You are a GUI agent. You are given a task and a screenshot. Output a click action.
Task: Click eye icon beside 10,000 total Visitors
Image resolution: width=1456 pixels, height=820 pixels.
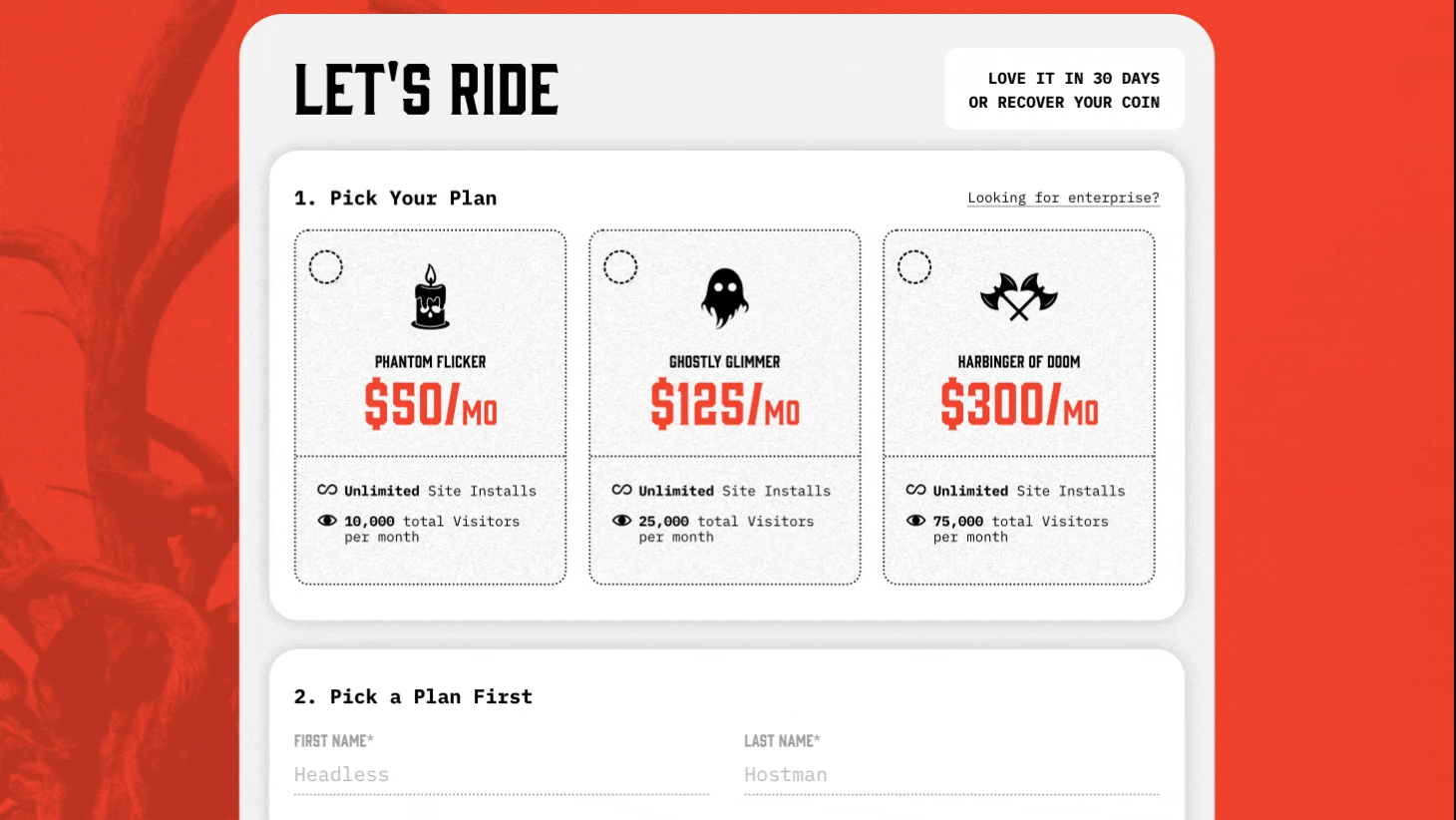(x=327, y=521)
